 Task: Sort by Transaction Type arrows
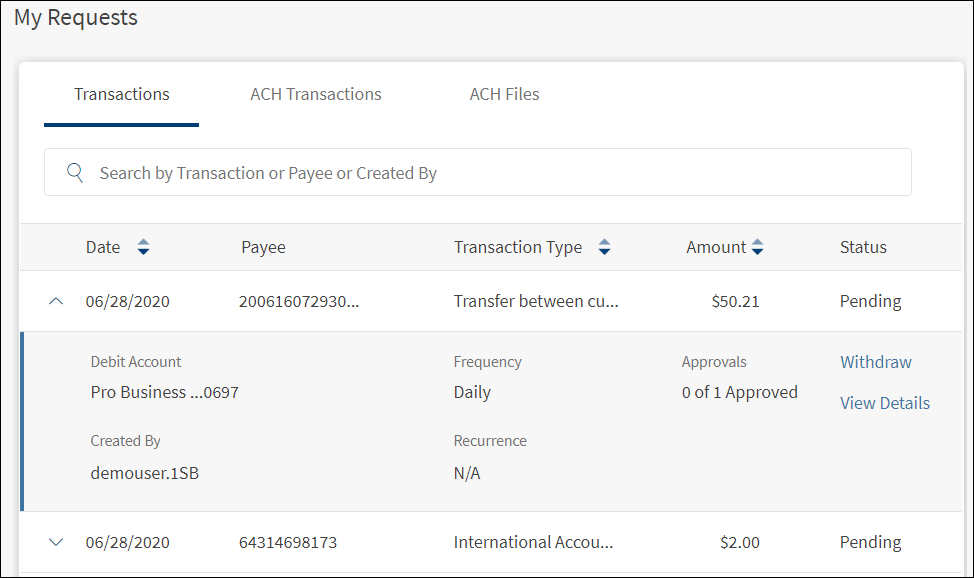click(604, 247)
